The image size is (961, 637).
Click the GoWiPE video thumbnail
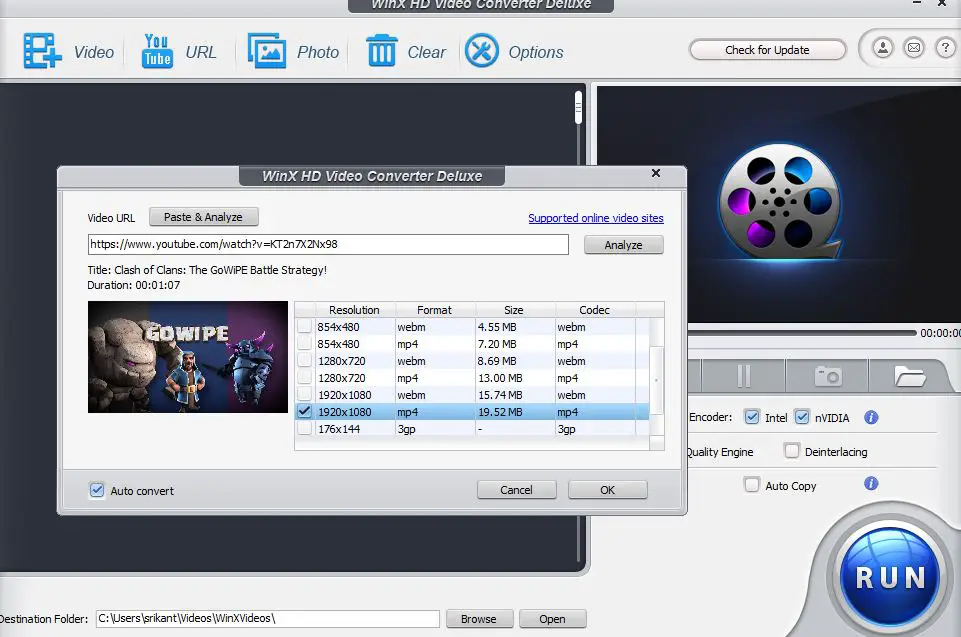[188, 357]
